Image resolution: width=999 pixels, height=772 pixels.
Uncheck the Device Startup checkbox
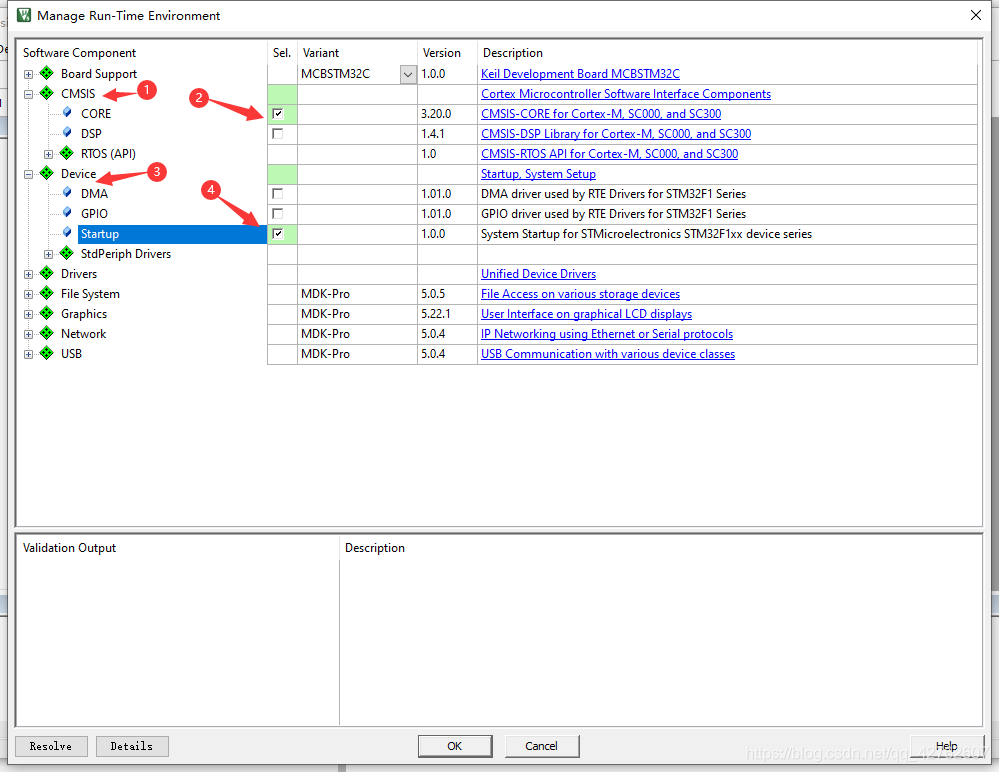pyautogui.click(x=278, y=234)
